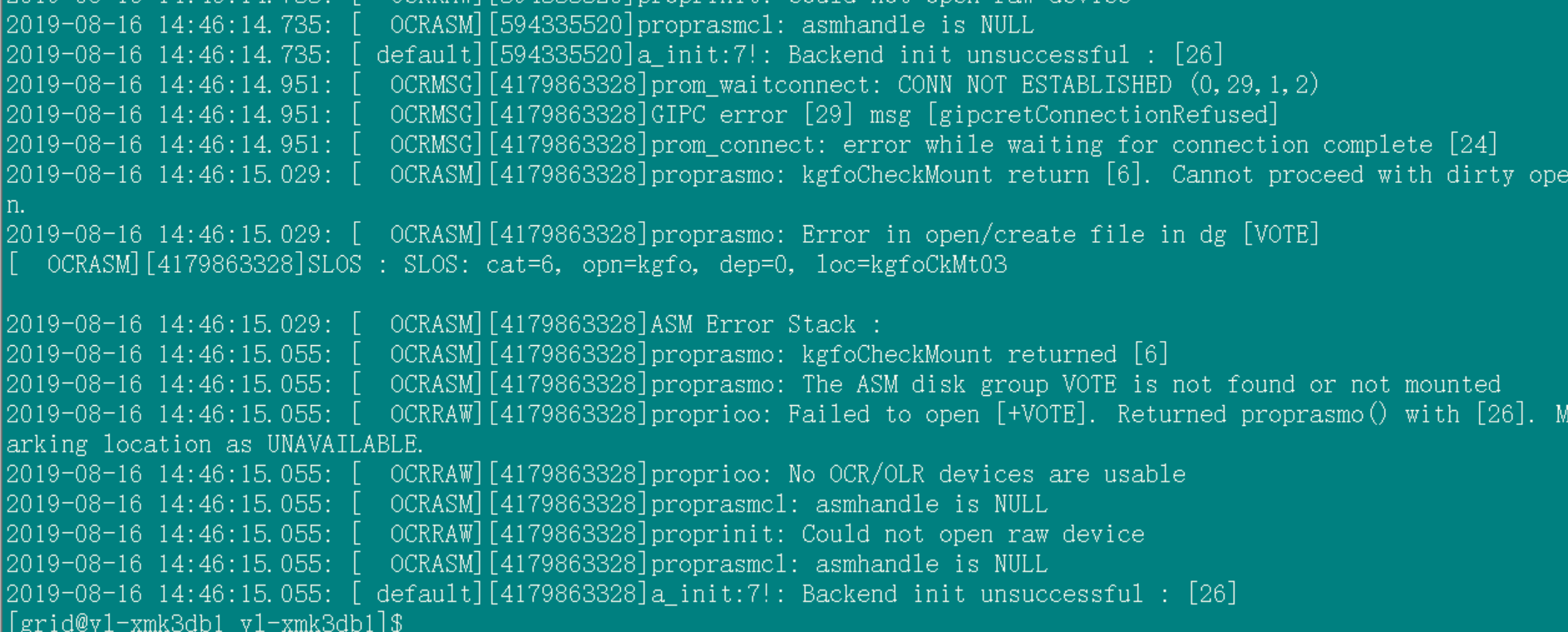Click the (0,29,1,2) connection code
Viewport: 1568px width, 632px height.
click(1254, 85)
